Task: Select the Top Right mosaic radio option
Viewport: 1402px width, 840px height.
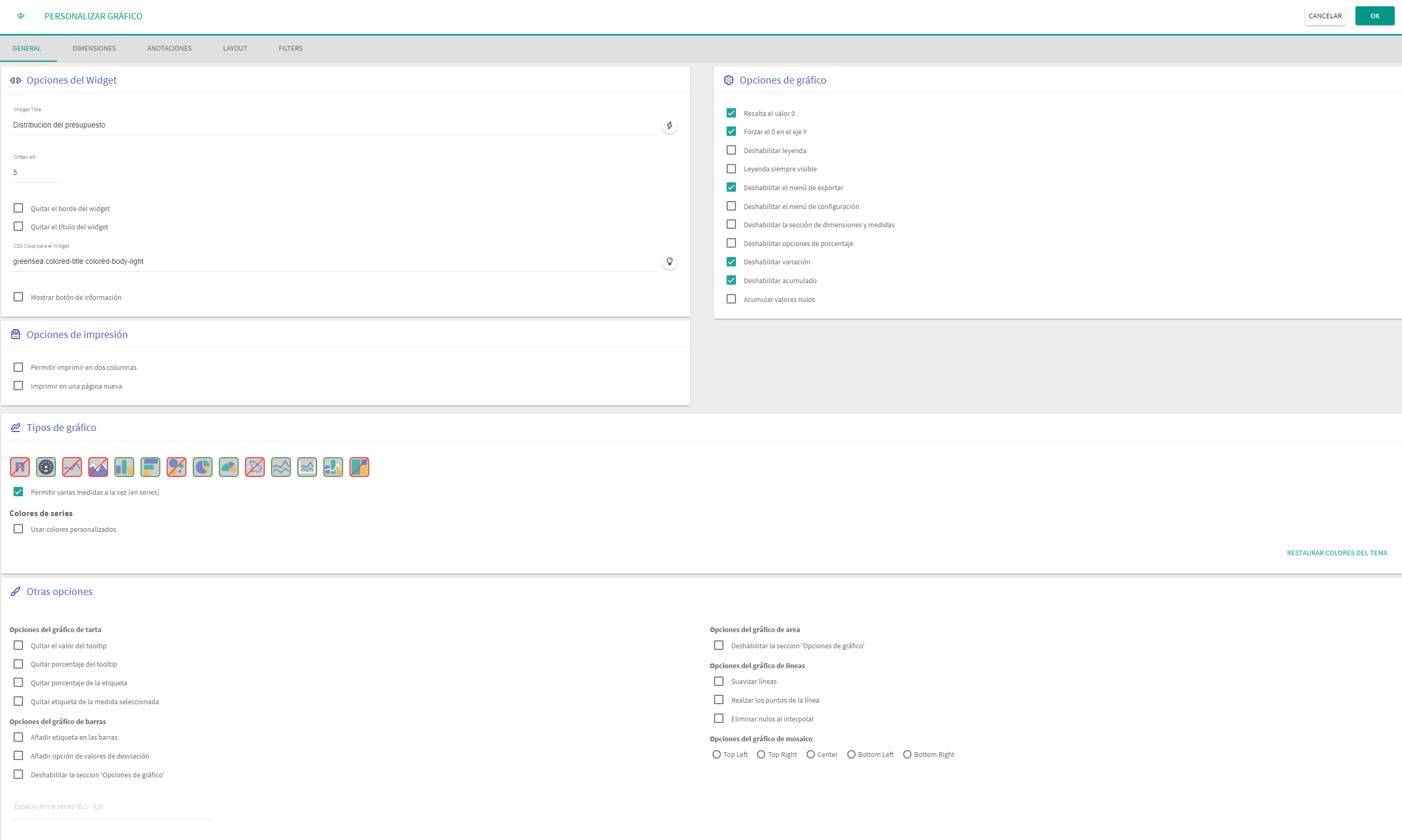Action: (761, 754)
